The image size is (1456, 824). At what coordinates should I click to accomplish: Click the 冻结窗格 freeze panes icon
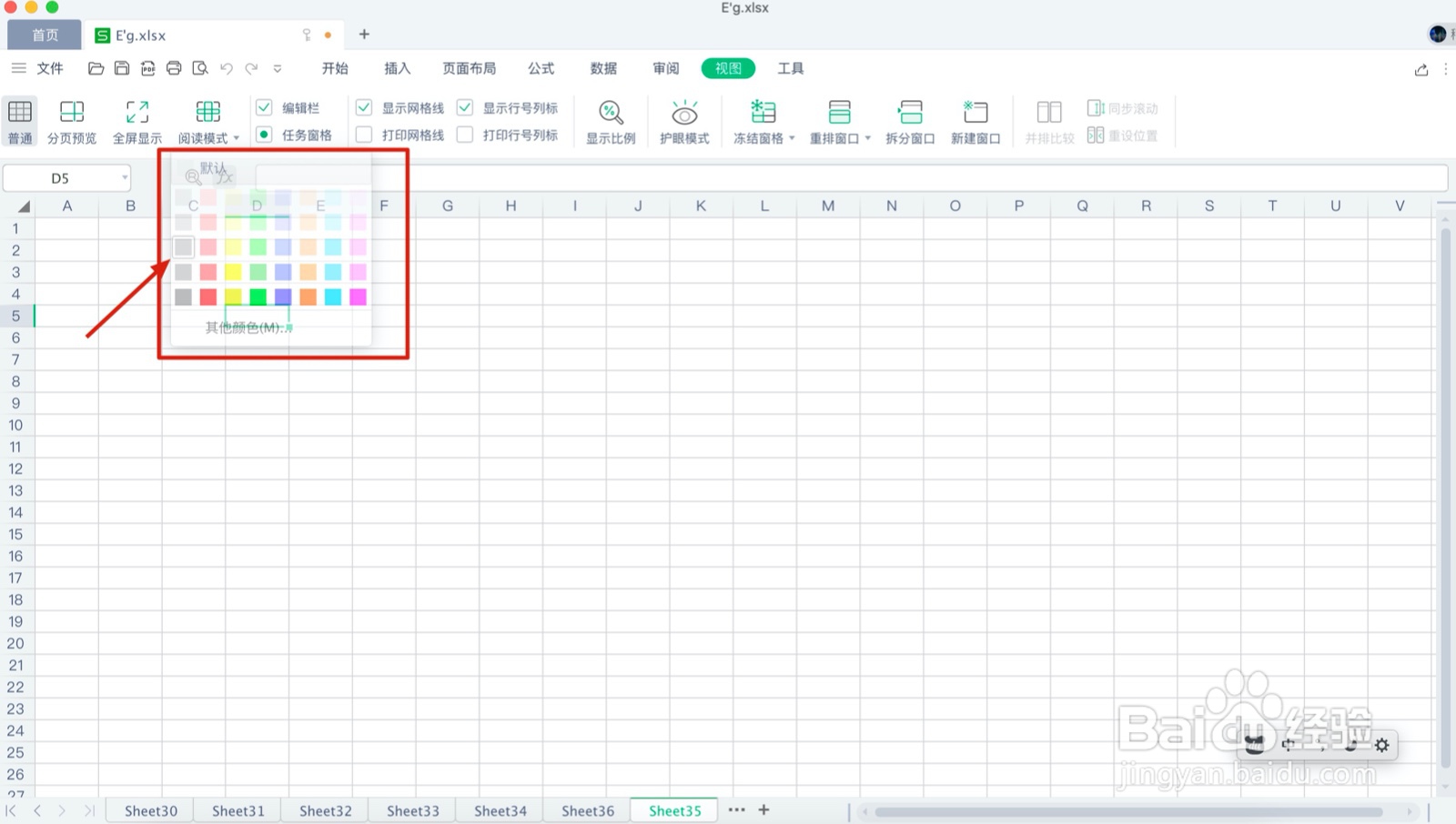click(x=763, y=114)
